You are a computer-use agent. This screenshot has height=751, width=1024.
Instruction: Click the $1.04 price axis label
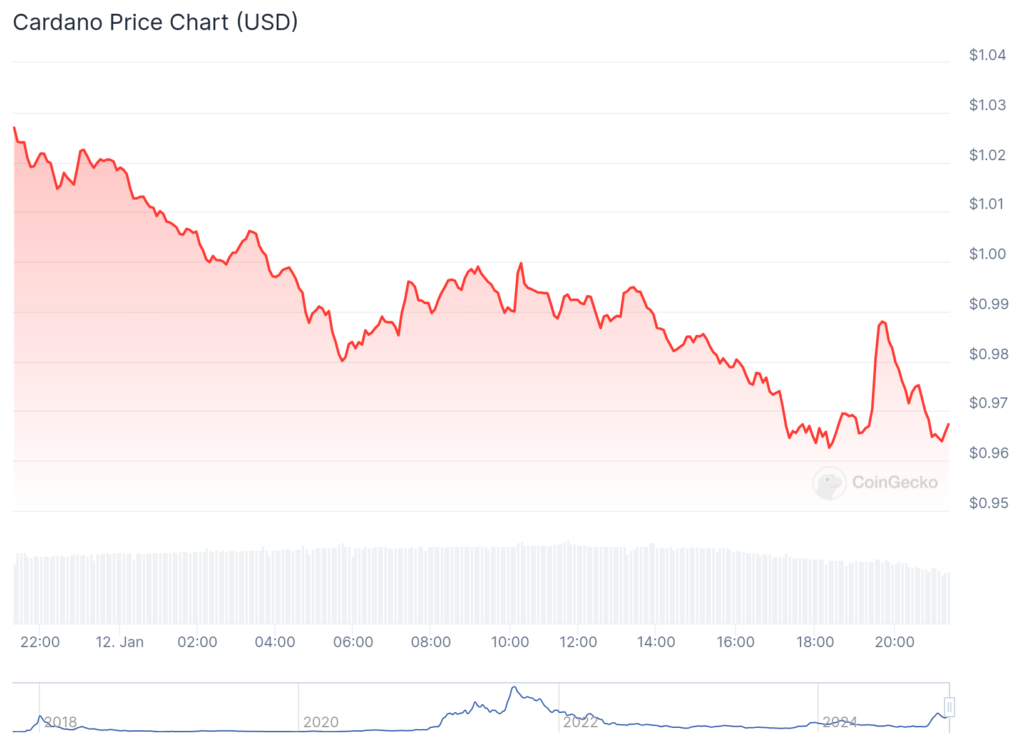pyautogui.click(x=987, y=55)
